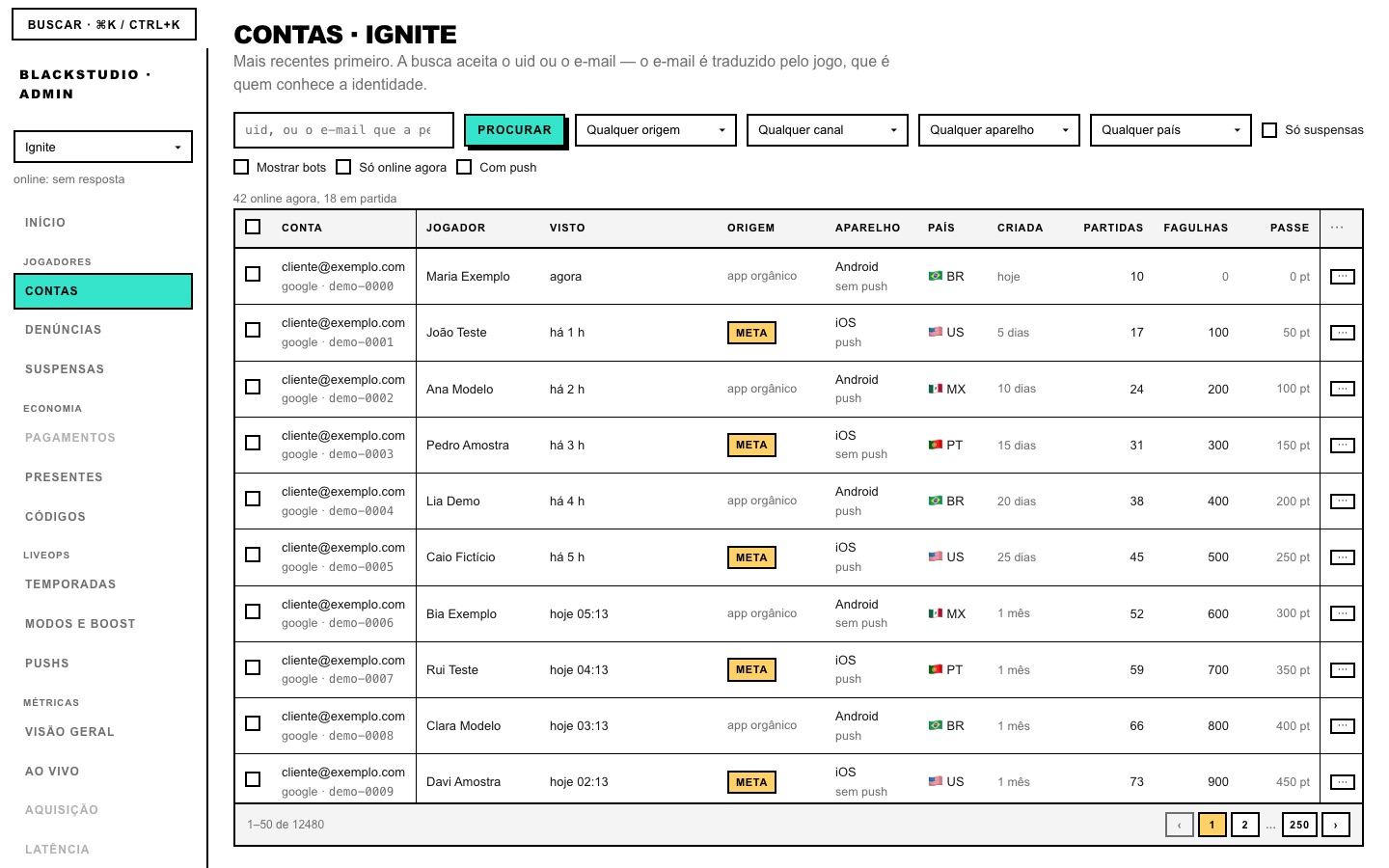Open the Qualquer aparelho dropdown
1389x868 pixels.
pyautogui.click(x=999, y=130)
